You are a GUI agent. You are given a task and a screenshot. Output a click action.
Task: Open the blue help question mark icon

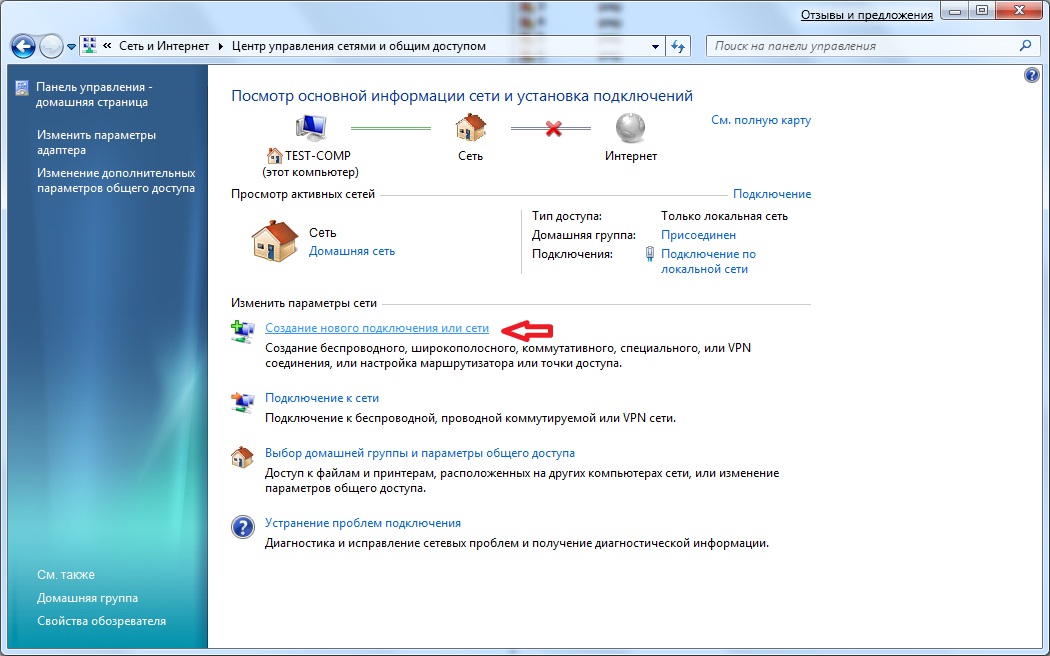(1032, 75)
